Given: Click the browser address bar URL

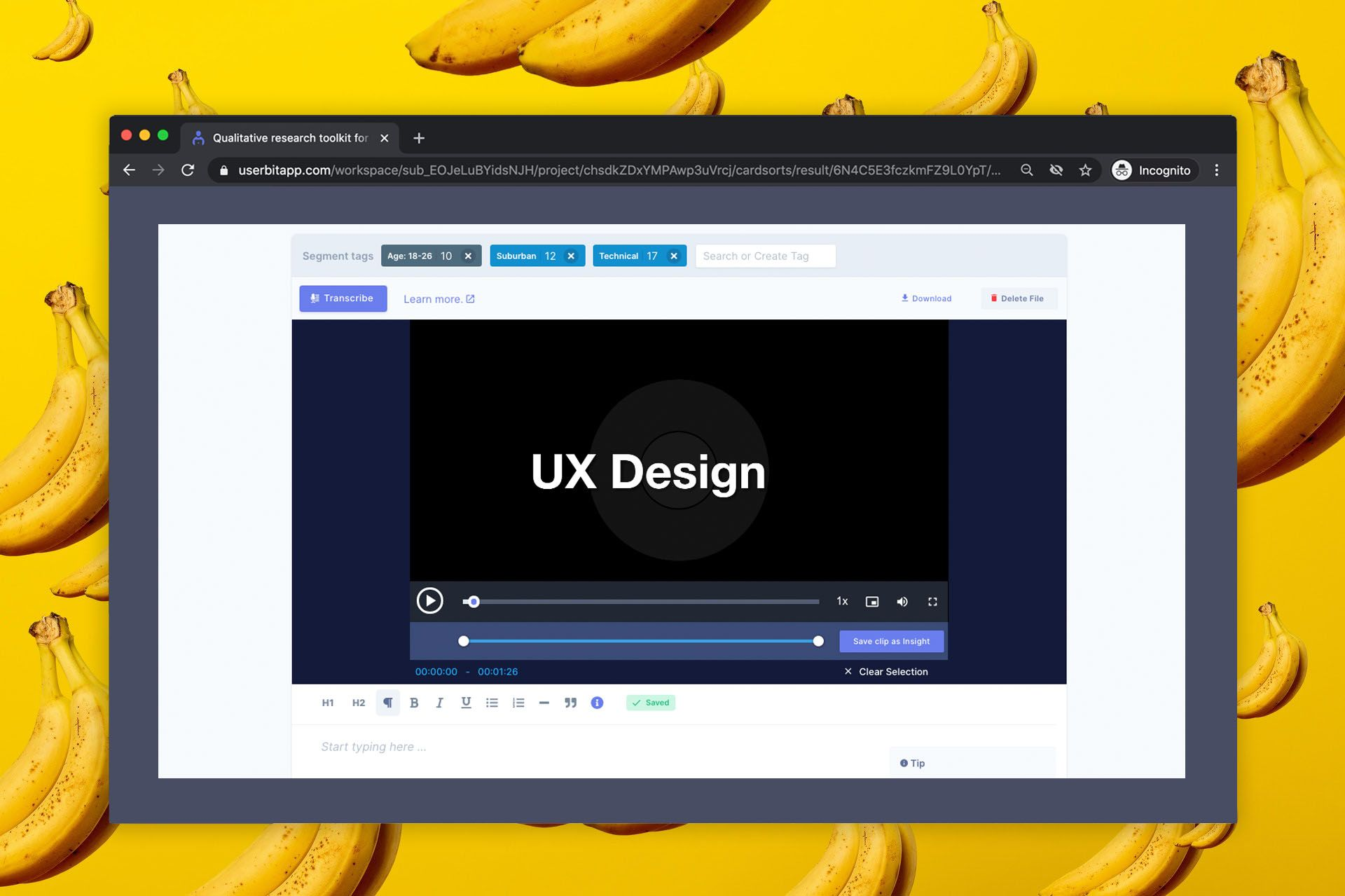Looking at the screenshot, I should click(619, 170).
